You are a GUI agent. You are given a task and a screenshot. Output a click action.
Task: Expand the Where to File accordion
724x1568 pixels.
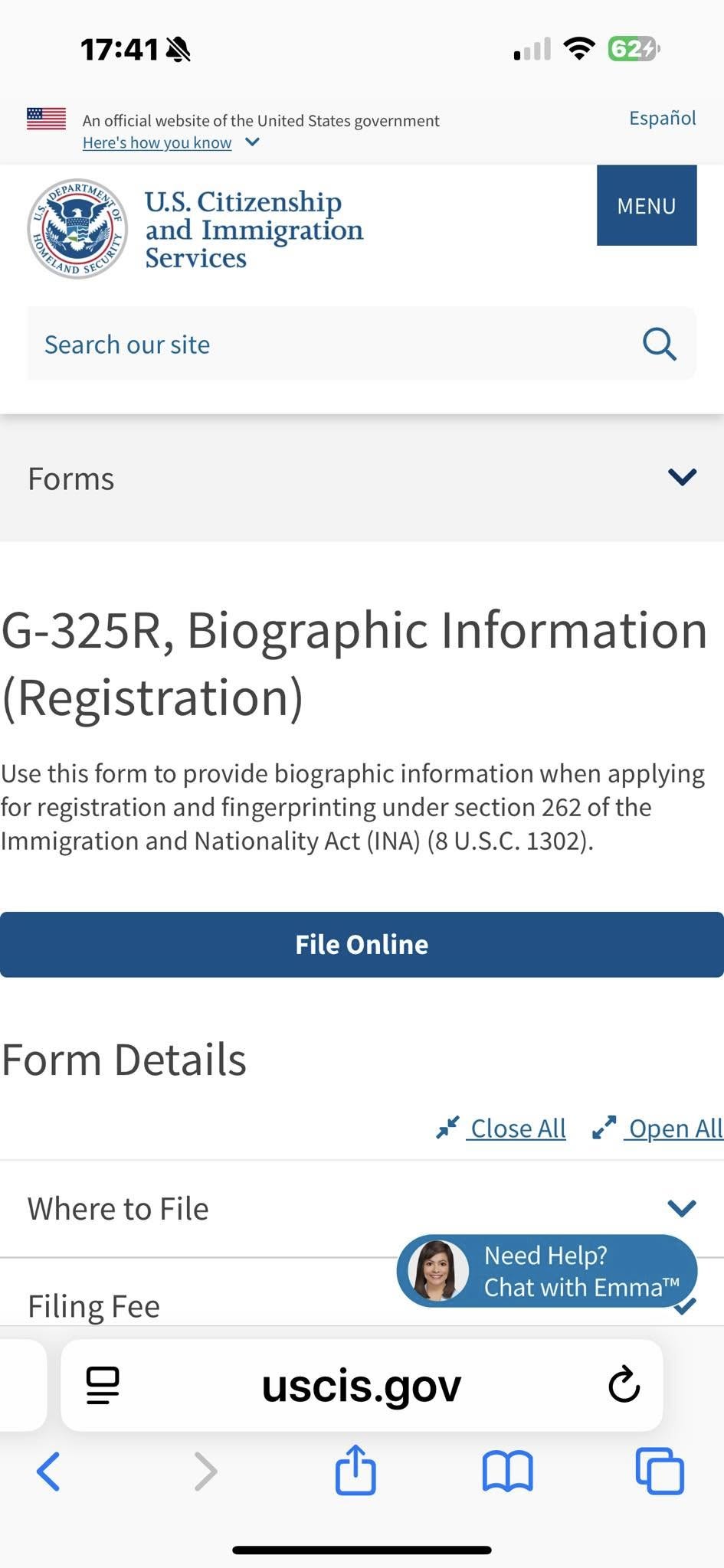681,1208
